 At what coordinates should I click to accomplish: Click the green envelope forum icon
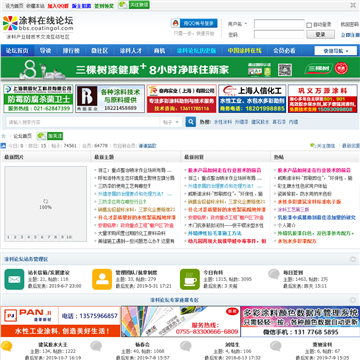click(x=14, y=279)
